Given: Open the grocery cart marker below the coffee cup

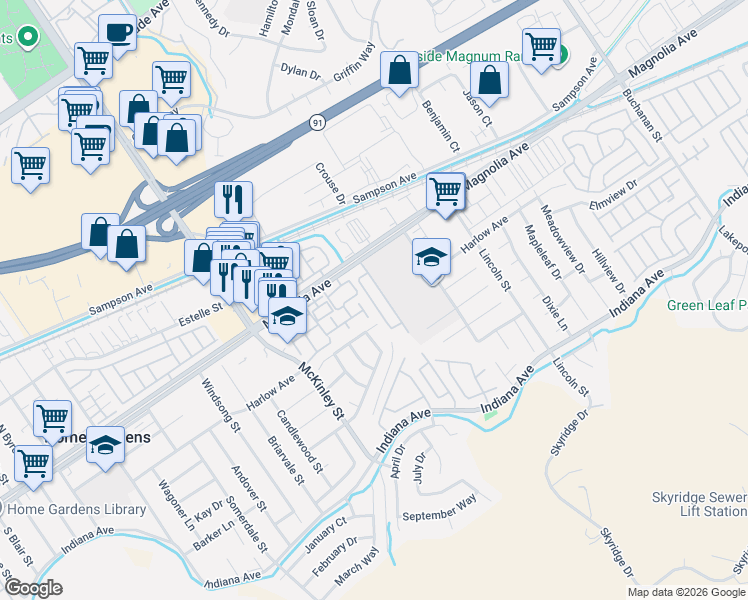Looking at the screenshot, I should [94, 62].
